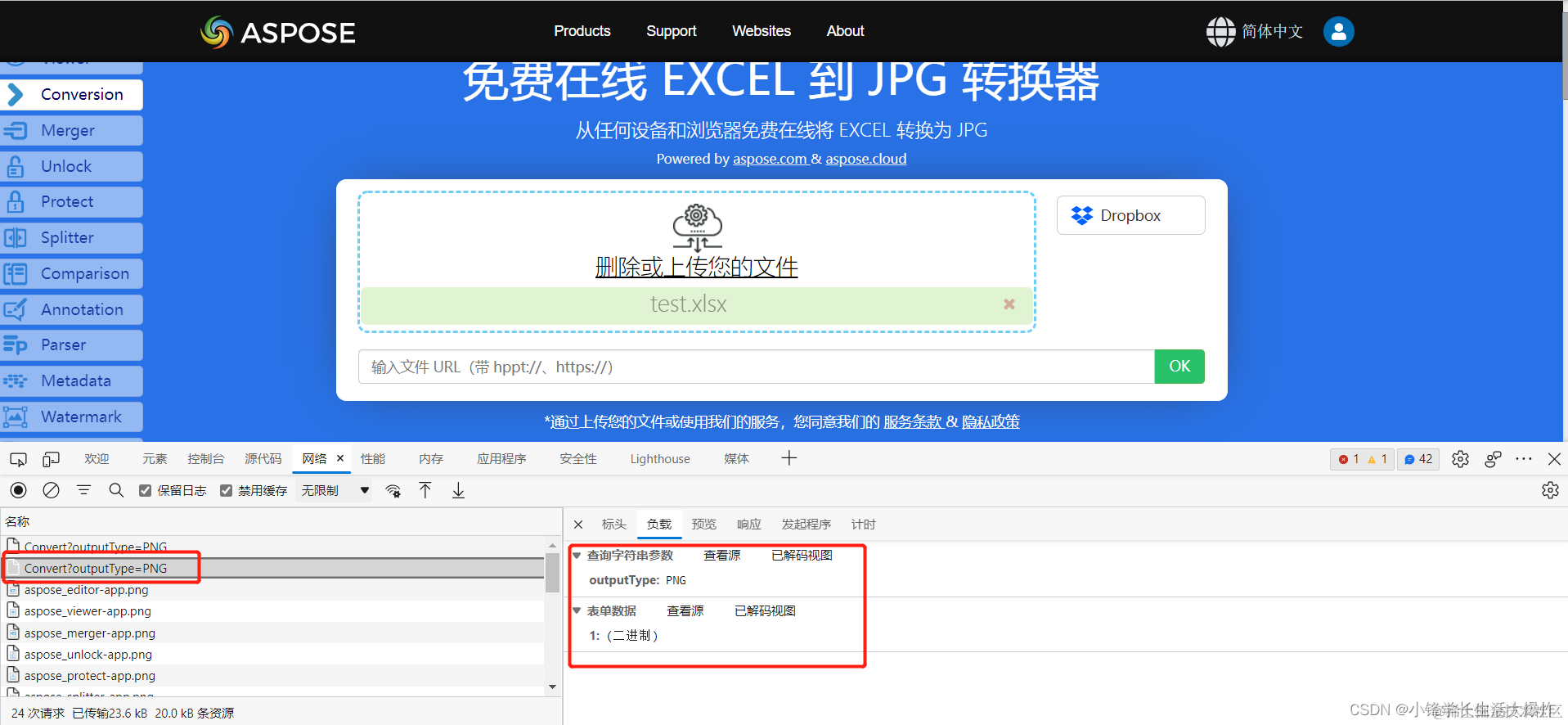
Task: Open the Products menu
Action: (582, 31)
